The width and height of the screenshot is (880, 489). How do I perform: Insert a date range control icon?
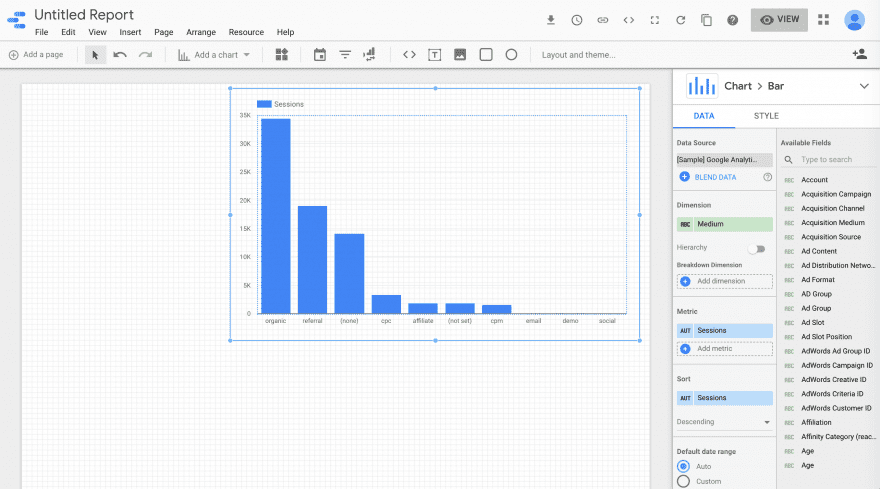[x=320, y=55]
